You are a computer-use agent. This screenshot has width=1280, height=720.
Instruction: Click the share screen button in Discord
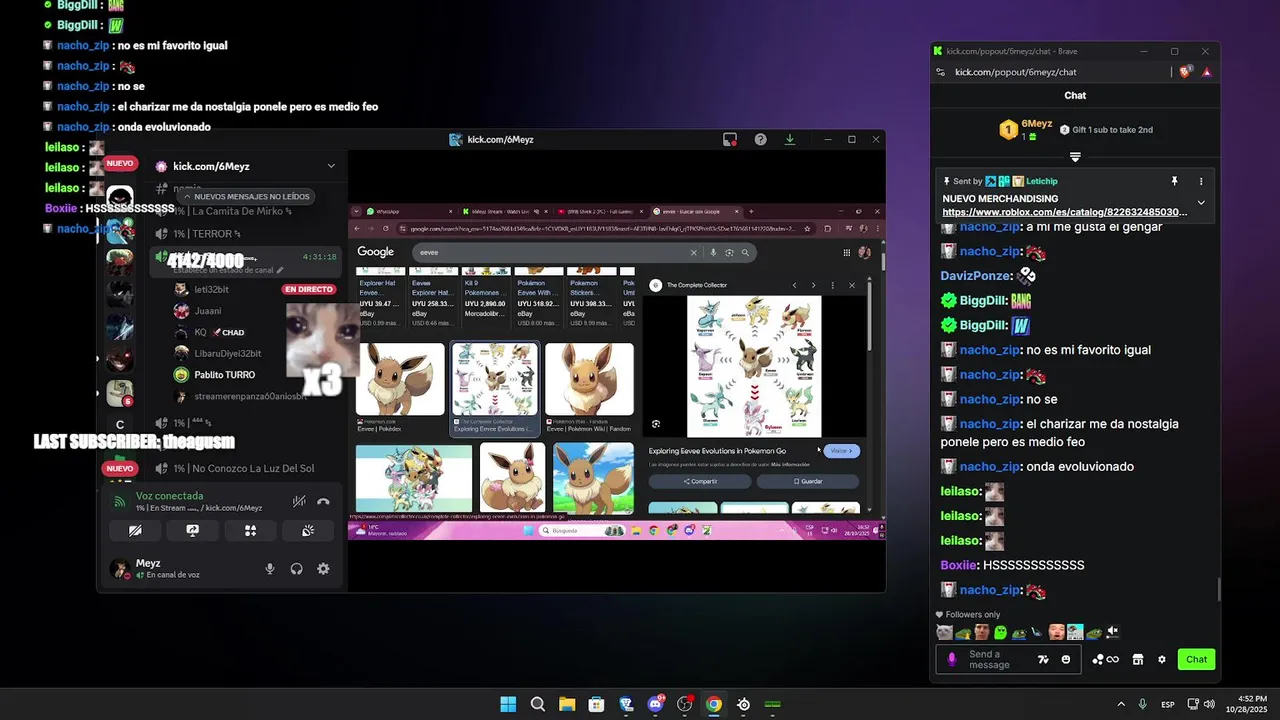coord(193,531)
